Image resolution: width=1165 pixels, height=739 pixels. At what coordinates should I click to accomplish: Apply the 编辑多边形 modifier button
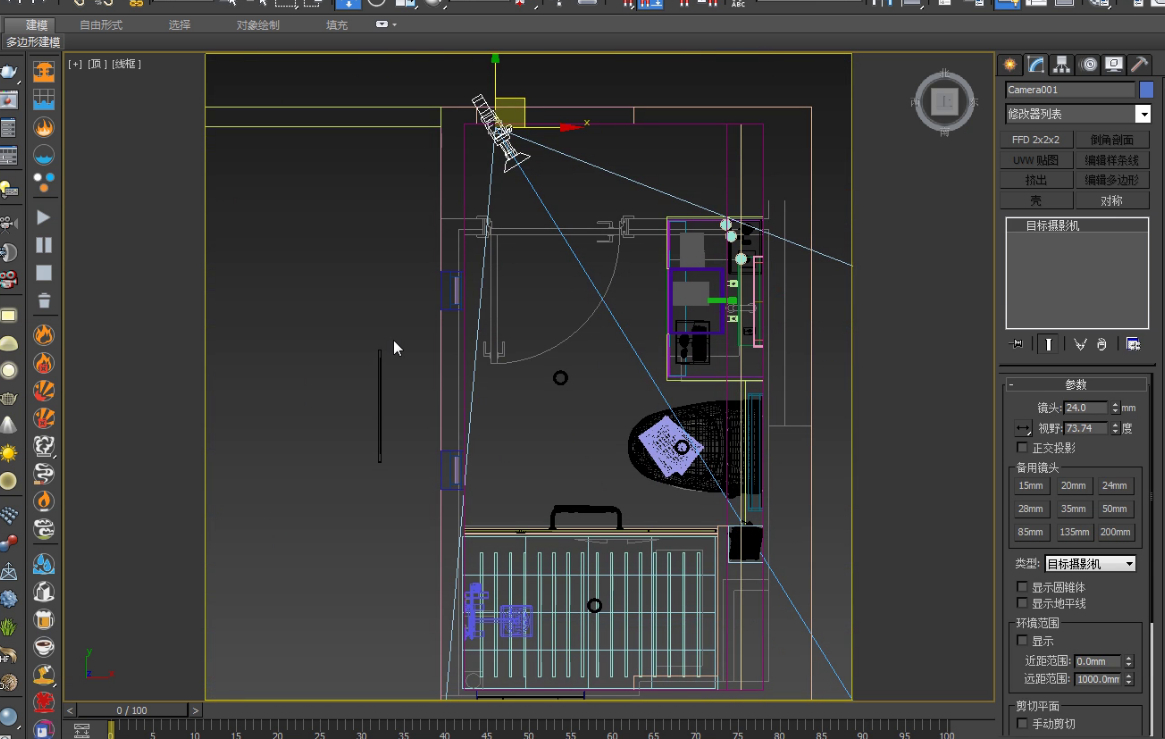(1112, 180)
